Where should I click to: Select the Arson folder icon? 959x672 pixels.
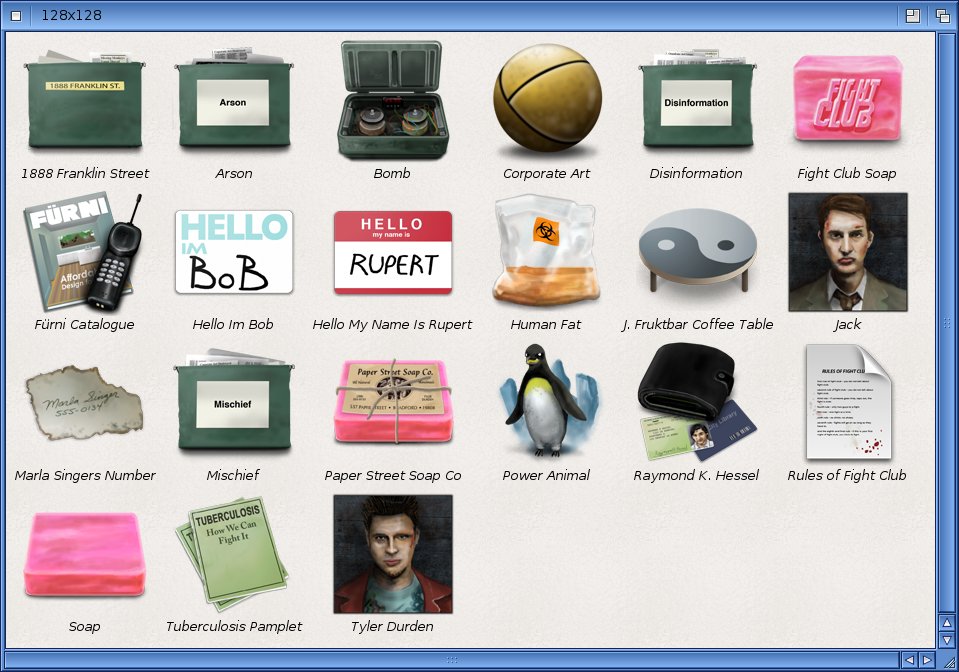[x=233, y=100]
